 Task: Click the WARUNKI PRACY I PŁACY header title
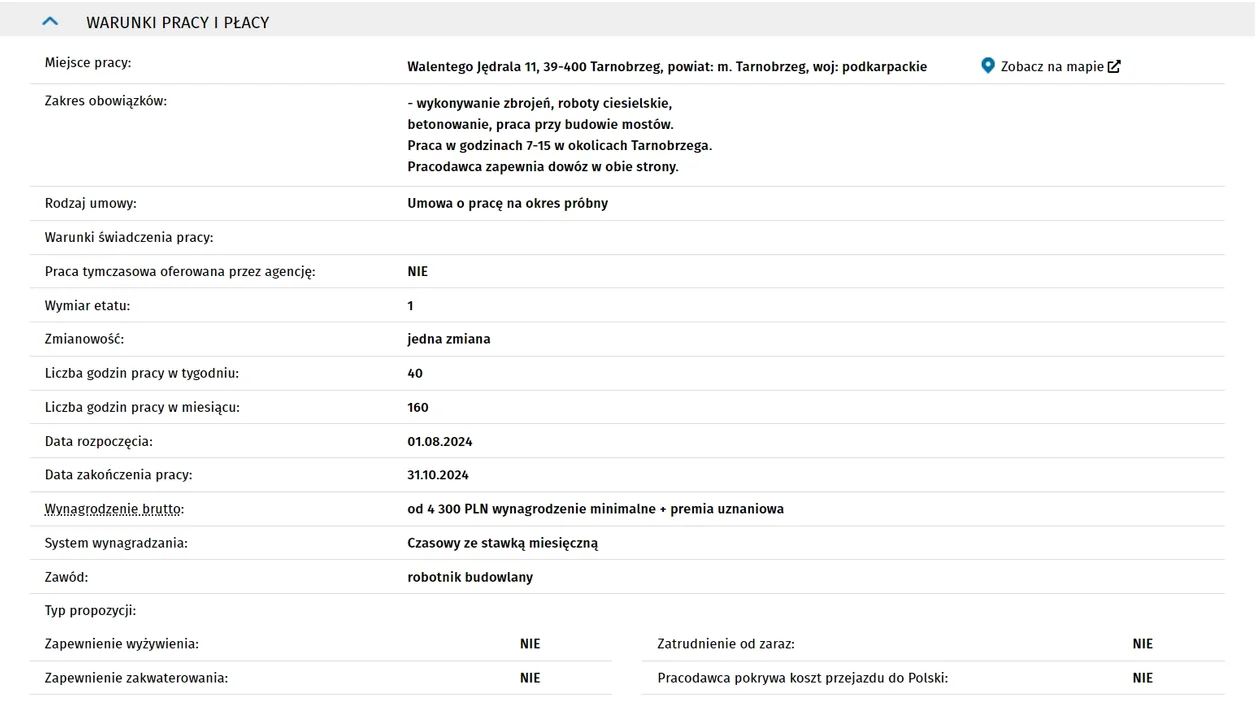click(178, 22)
